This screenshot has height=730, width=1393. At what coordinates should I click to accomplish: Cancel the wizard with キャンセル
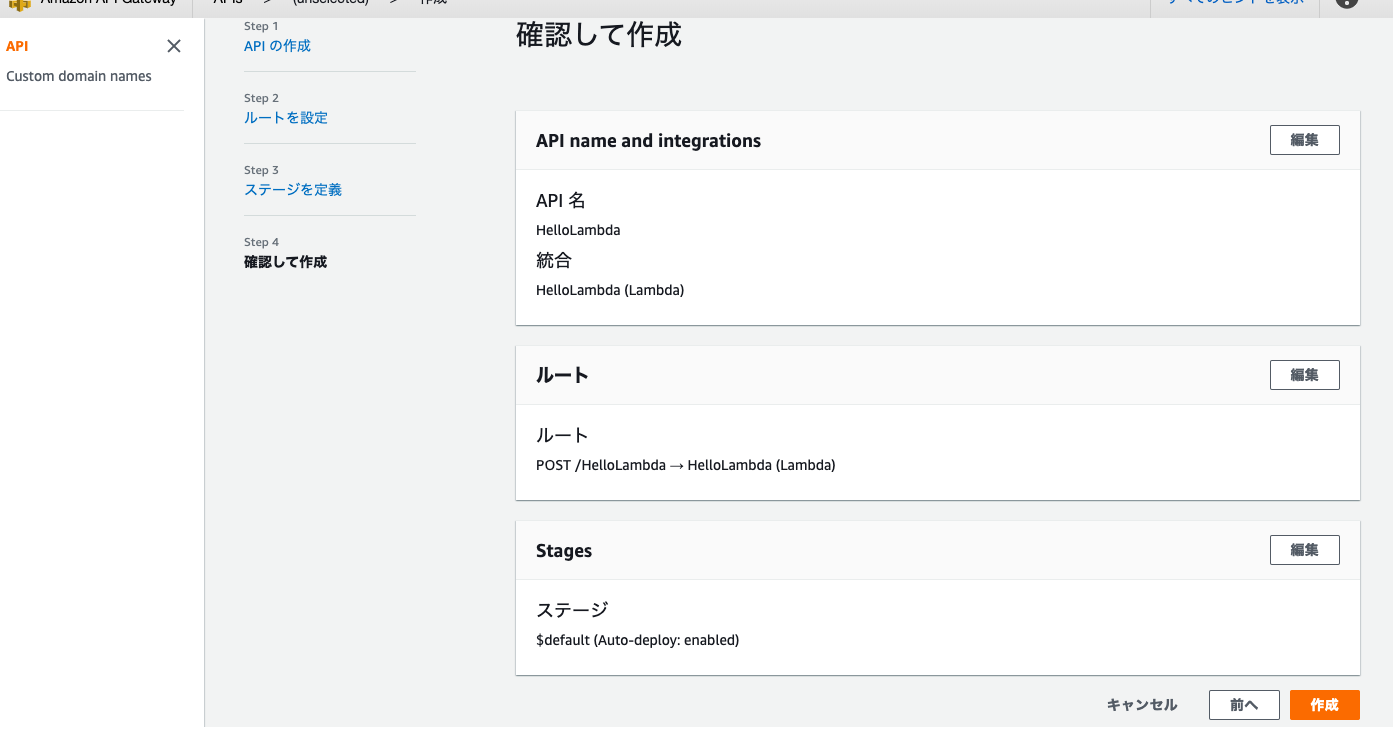[1141, 704]
